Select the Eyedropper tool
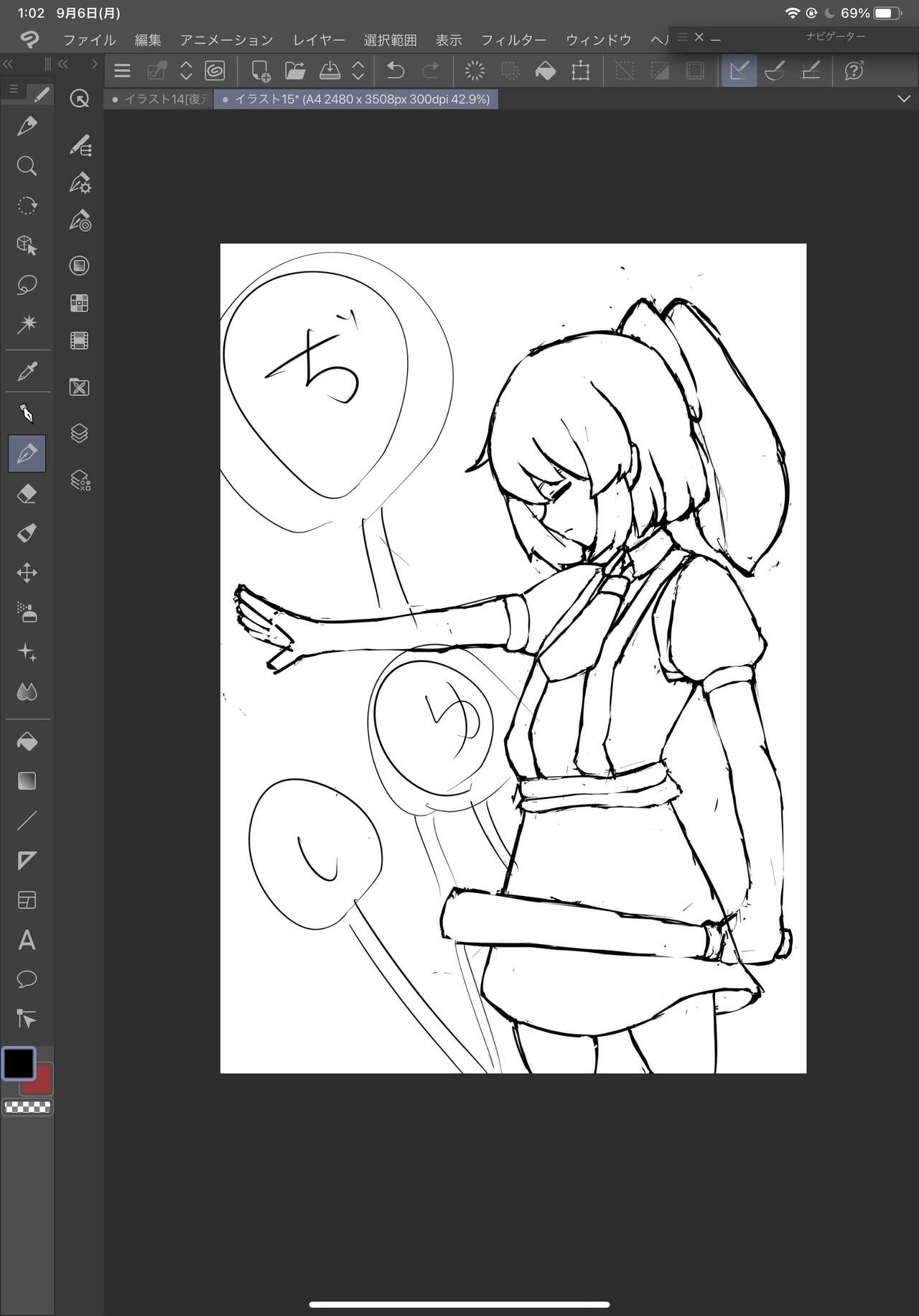 [27, 371]
